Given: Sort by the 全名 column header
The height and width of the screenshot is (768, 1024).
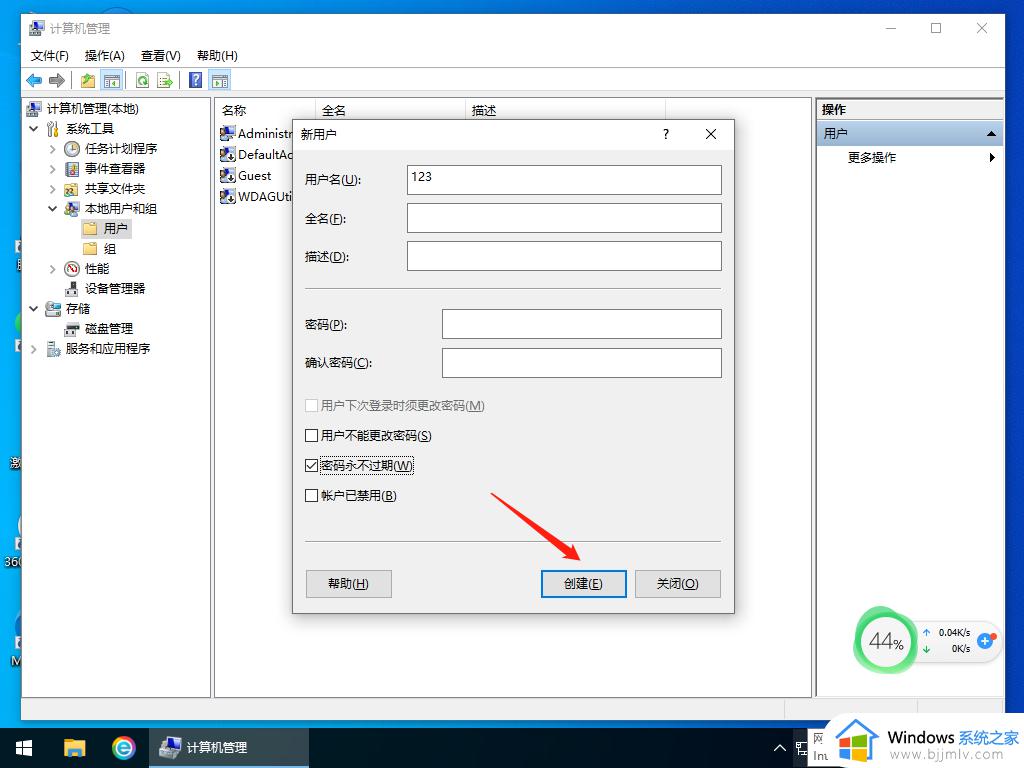Looking at the screenshot, I should (391, 110).
